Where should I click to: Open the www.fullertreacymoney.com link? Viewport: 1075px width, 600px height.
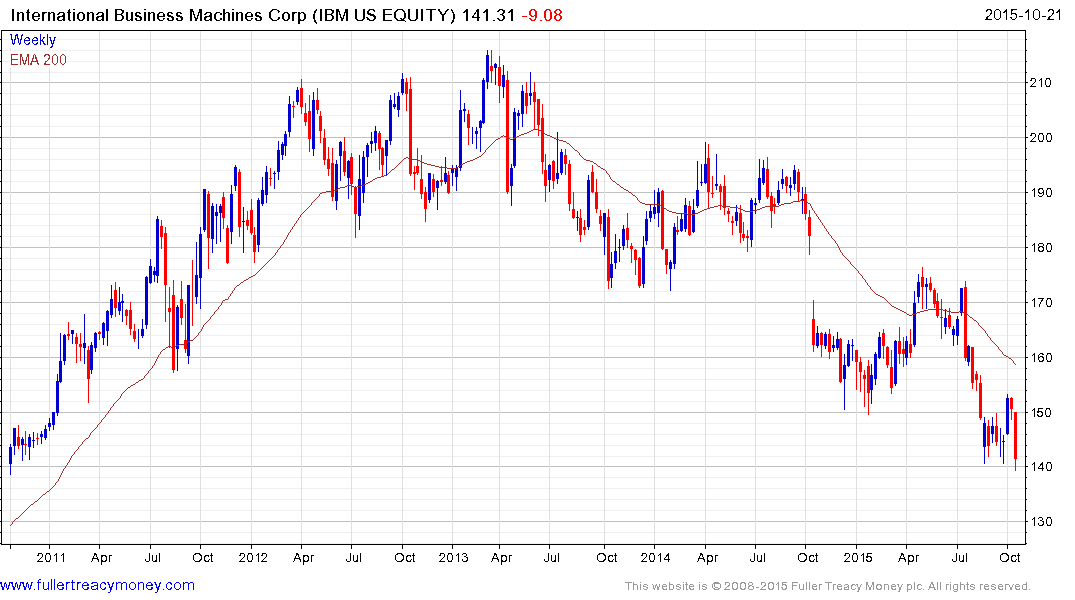tap(97, 586)
